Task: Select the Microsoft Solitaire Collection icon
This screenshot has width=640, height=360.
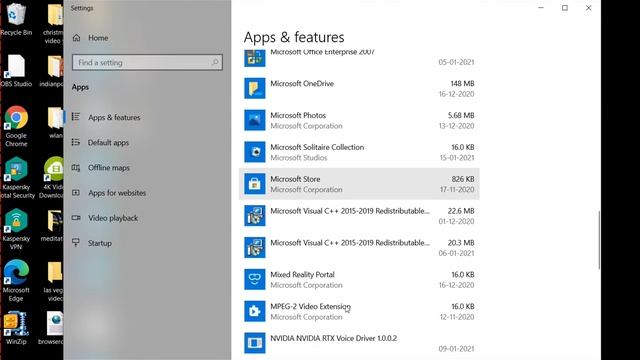Action: [x=255, y=152]
